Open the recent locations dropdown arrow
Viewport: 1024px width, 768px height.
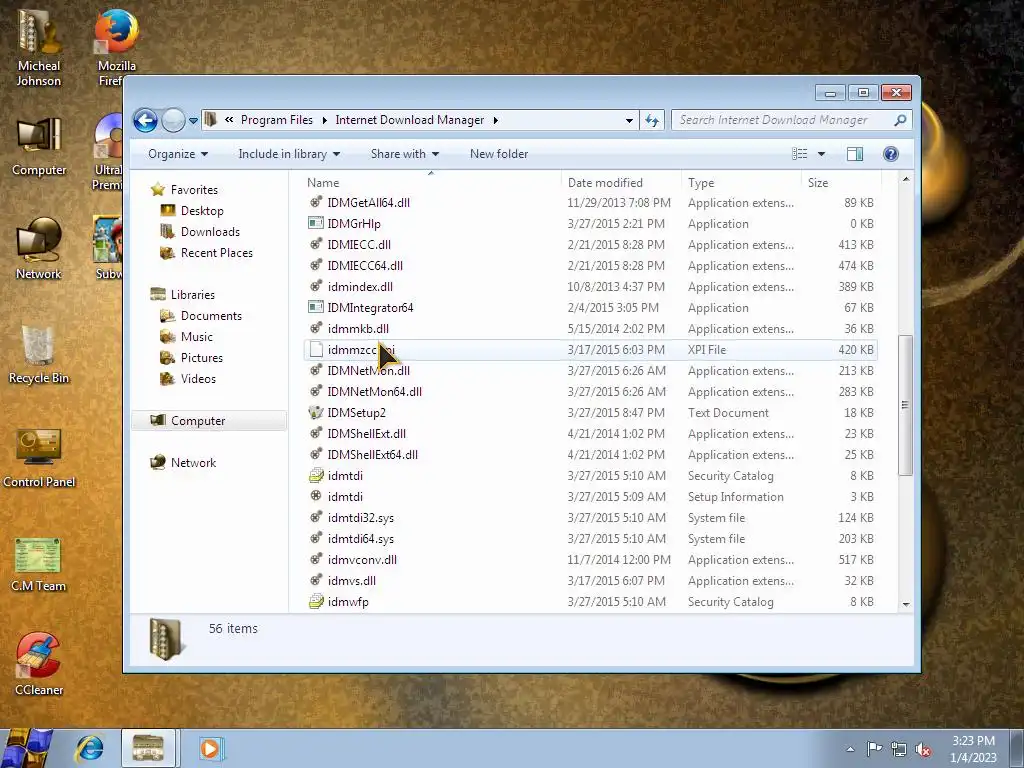coord(193,120)
